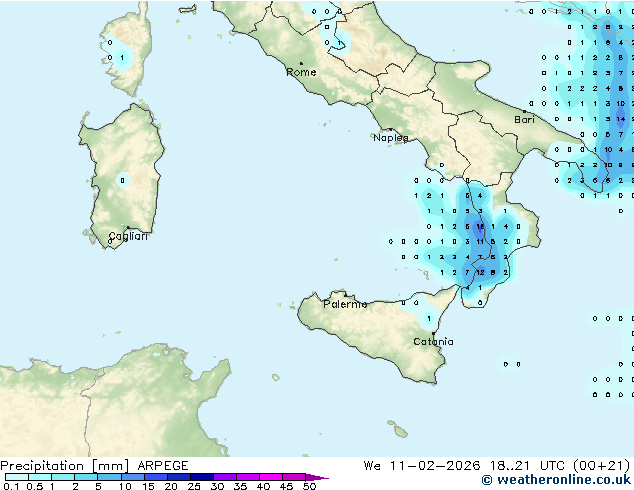Viewport: 634px width, 490px height.
Task: Click the 13 value over Calabria
Action: [x=480, y=227]
